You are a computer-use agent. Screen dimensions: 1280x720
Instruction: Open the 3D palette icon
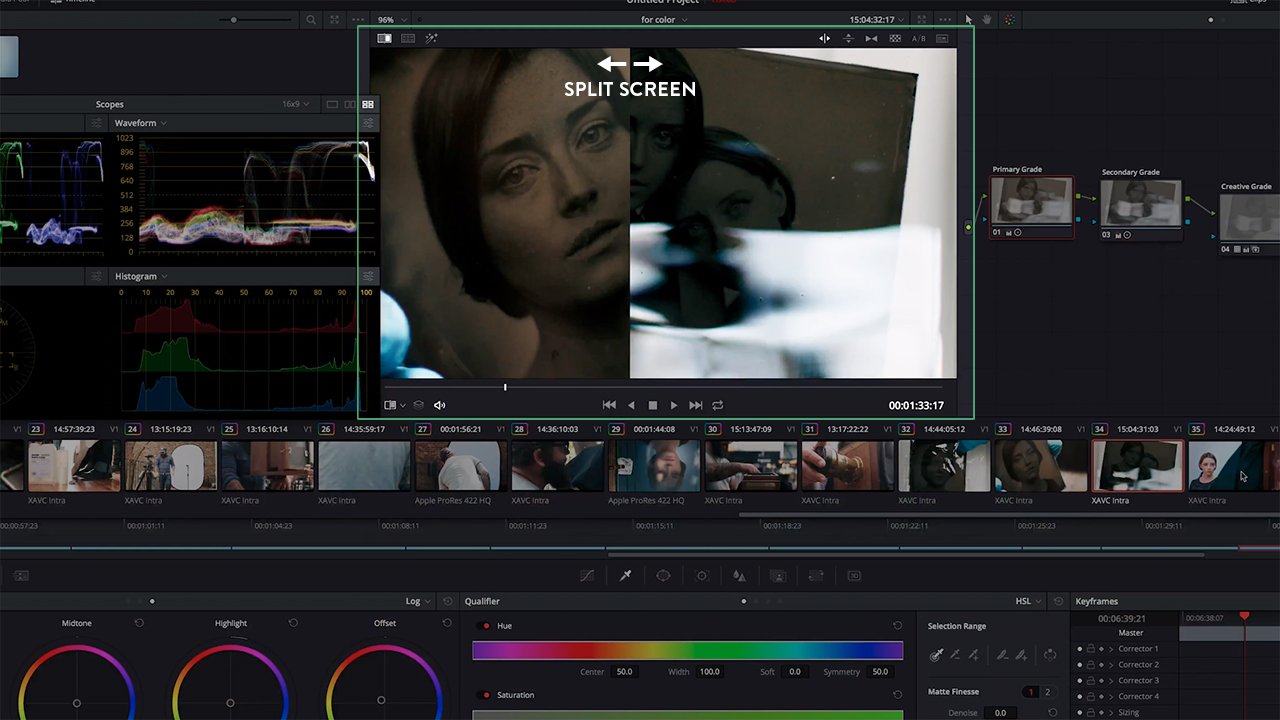coord(854,575)
